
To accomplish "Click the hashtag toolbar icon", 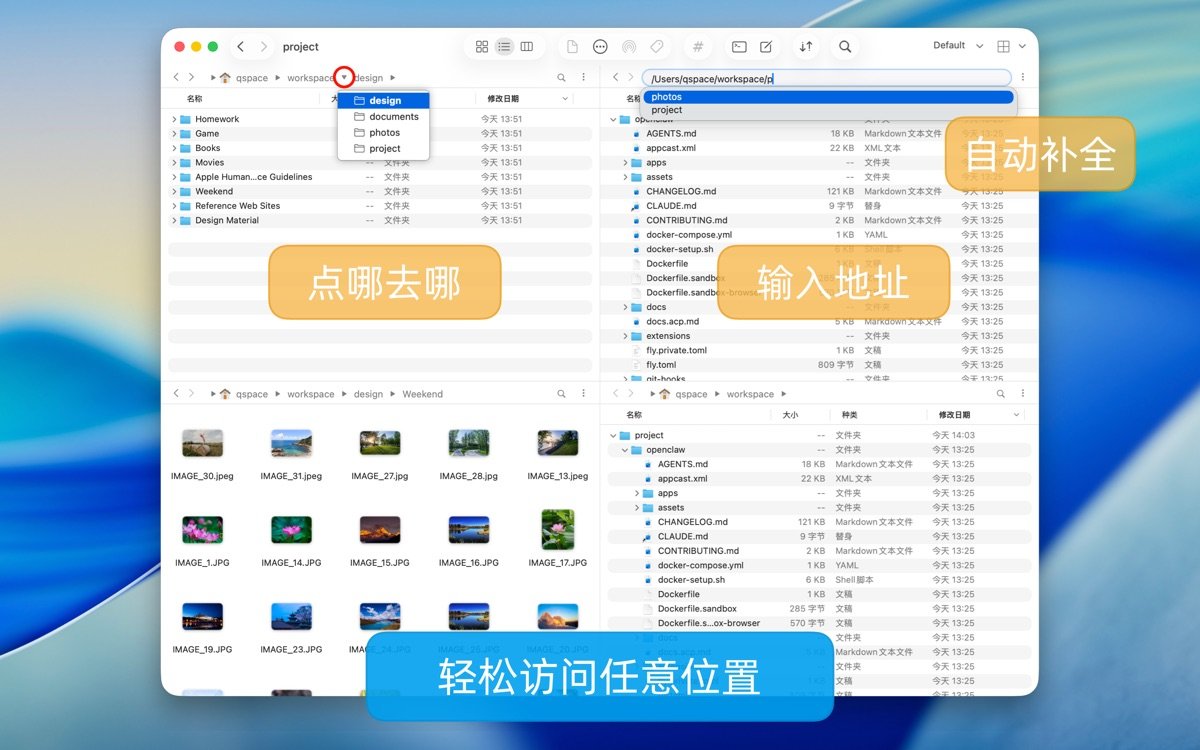I will [x=698, y=46].
